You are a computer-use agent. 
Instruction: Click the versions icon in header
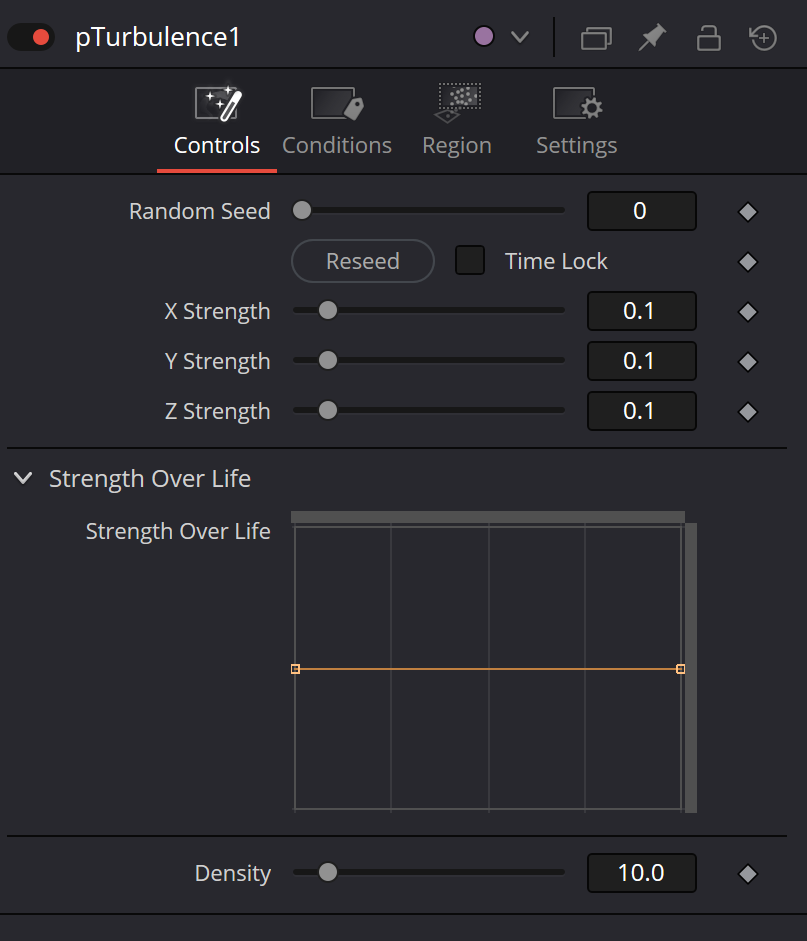point(596,38)
